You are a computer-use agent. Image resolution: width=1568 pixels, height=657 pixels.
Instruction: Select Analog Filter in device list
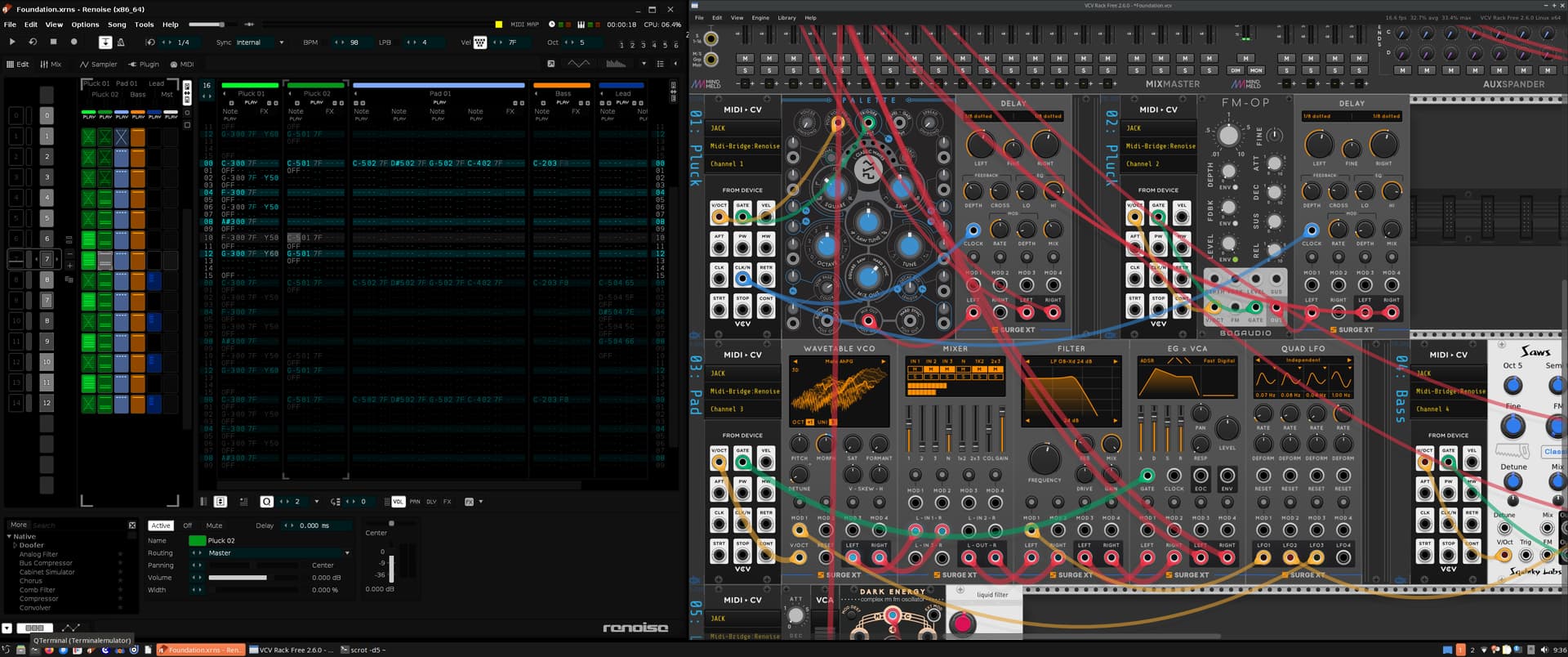pyautogui.click(x=38, y=554)
